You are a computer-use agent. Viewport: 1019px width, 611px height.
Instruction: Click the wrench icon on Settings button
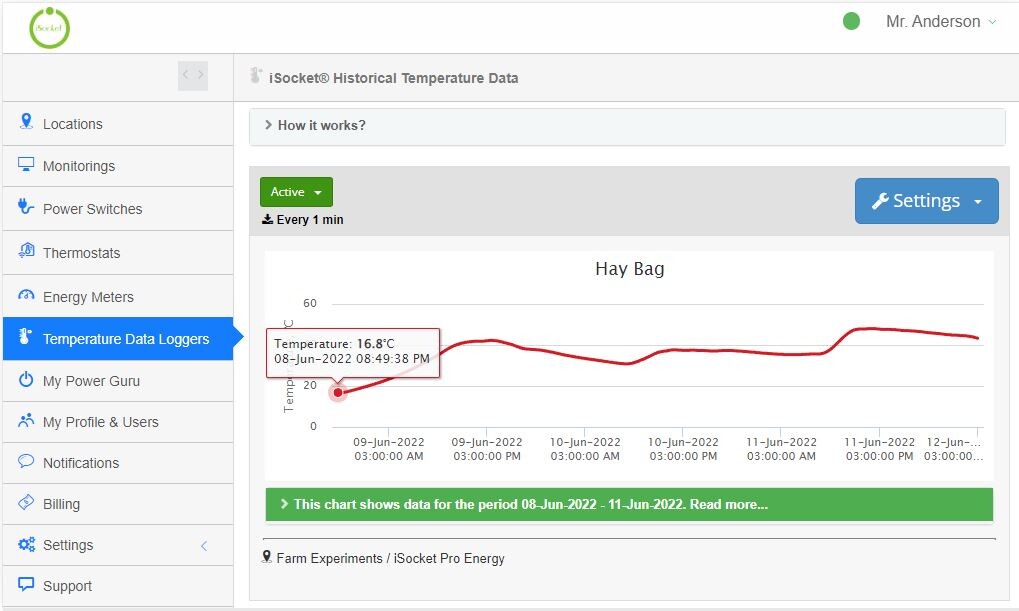click(880, 201)
